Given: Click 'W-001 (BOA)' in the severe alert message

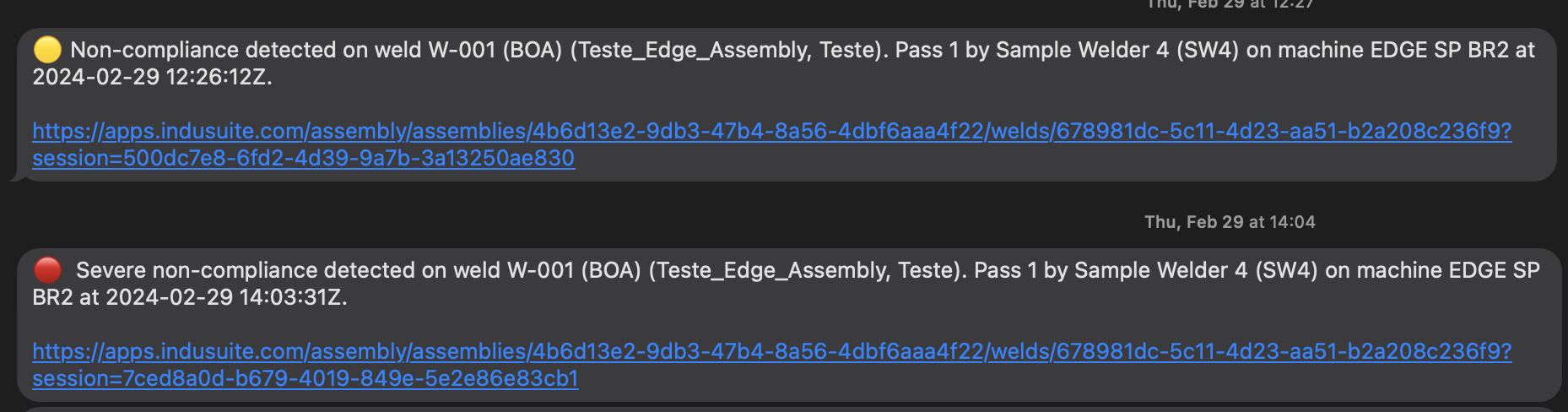Looking at the screenshot, I should (x=574, y=271).
